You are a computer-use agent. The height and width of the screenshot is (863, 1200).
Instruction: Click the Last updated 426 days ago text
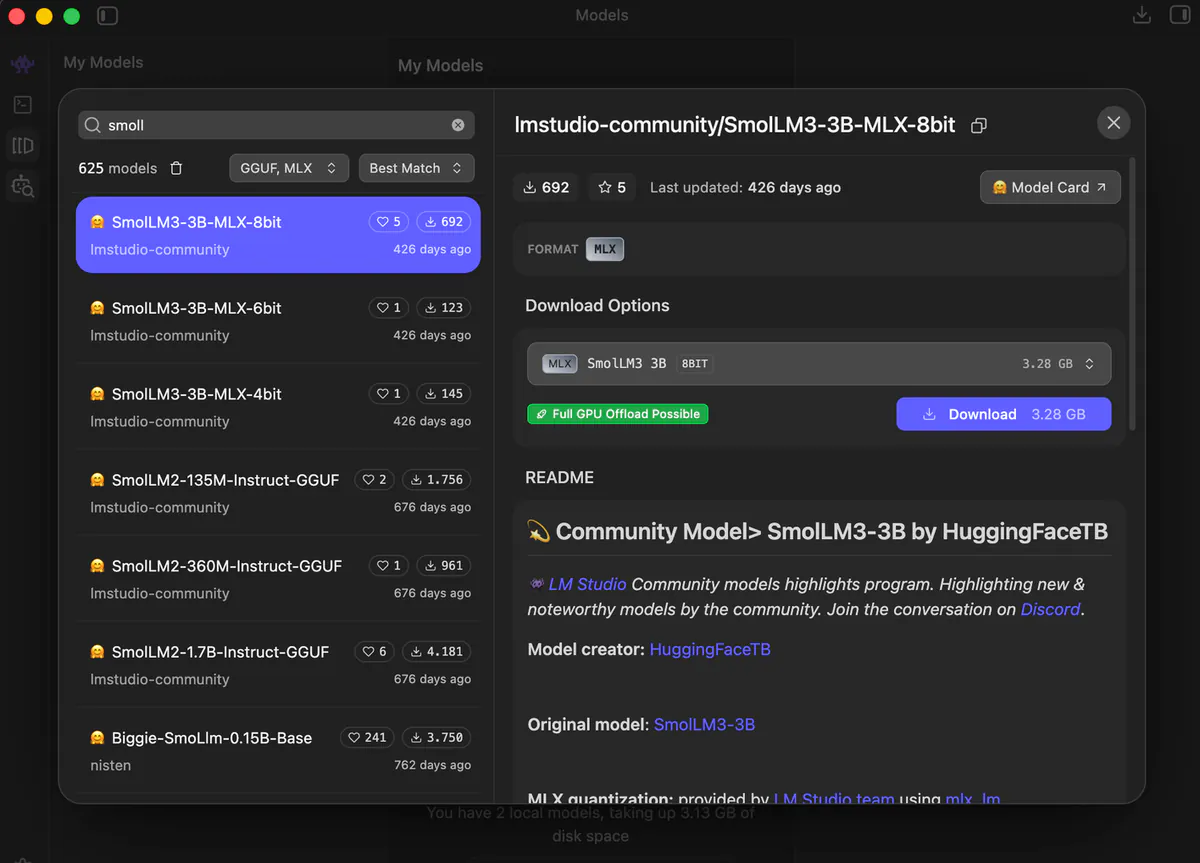coord(745,187)
